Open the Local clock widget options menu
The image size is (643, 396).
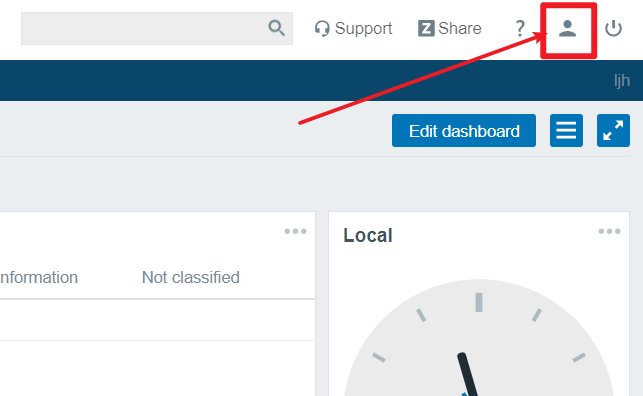[x=609, y=231]
